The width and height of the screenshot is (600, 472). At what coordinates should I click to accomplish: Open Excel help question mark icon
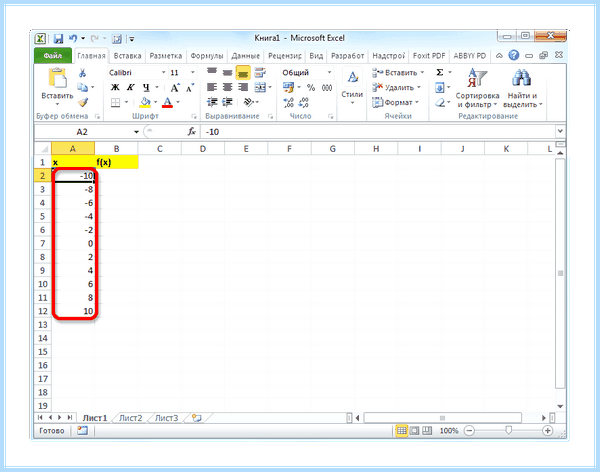point(514,55)
